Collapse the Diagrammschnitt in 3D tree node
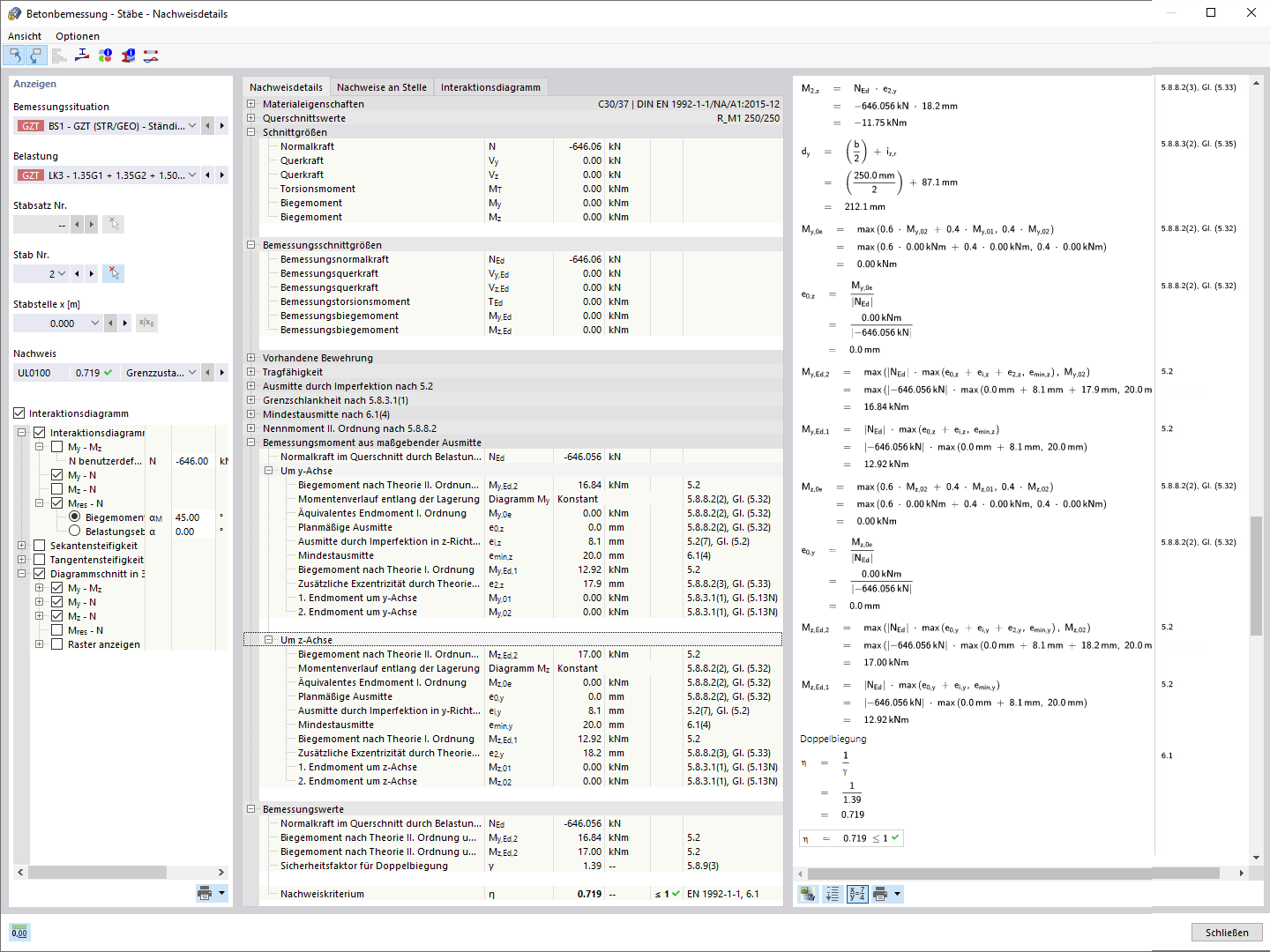 pyautogui.click(x=21, y=574)
